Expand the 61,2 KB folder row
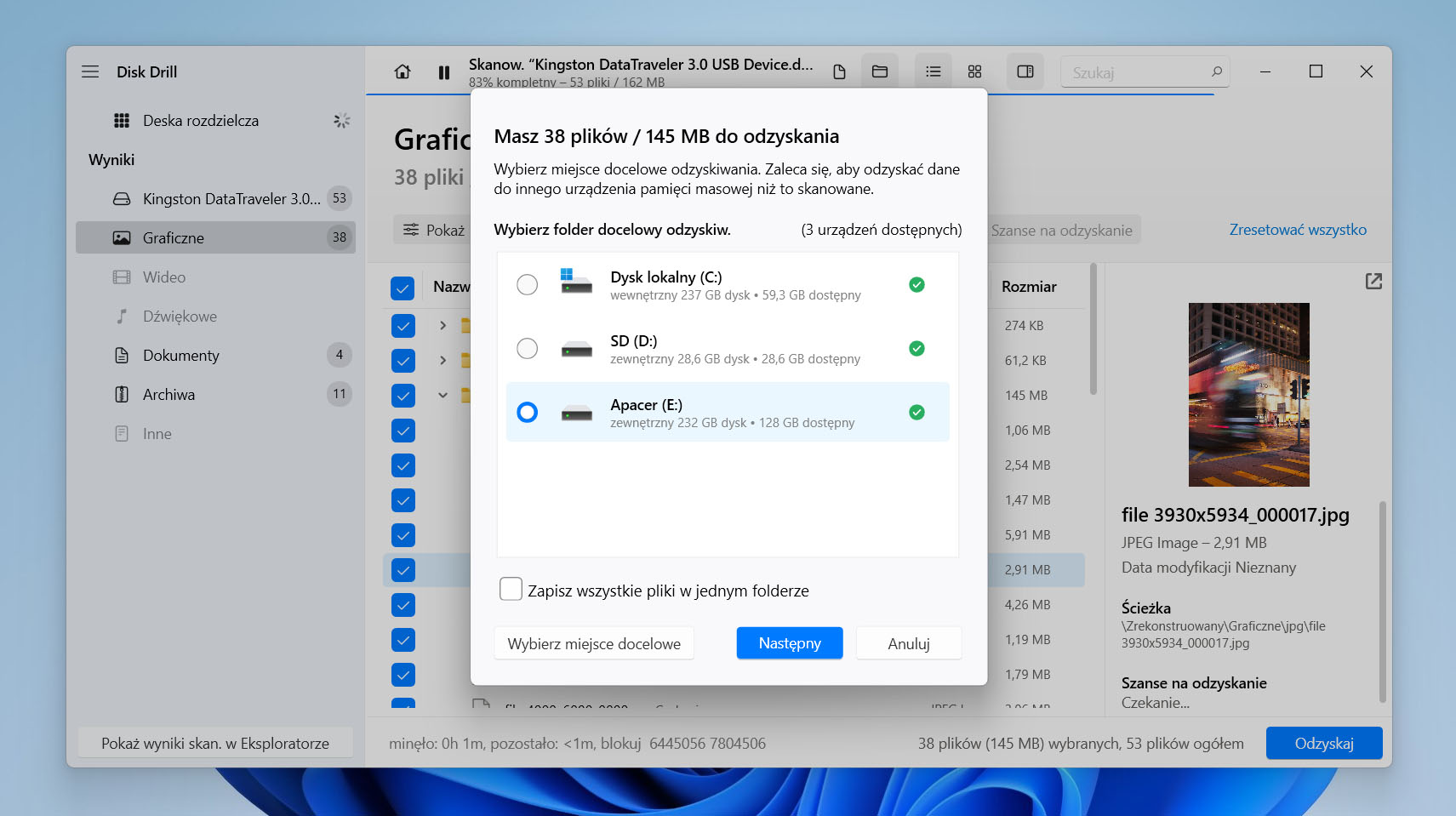 (443, 360)
